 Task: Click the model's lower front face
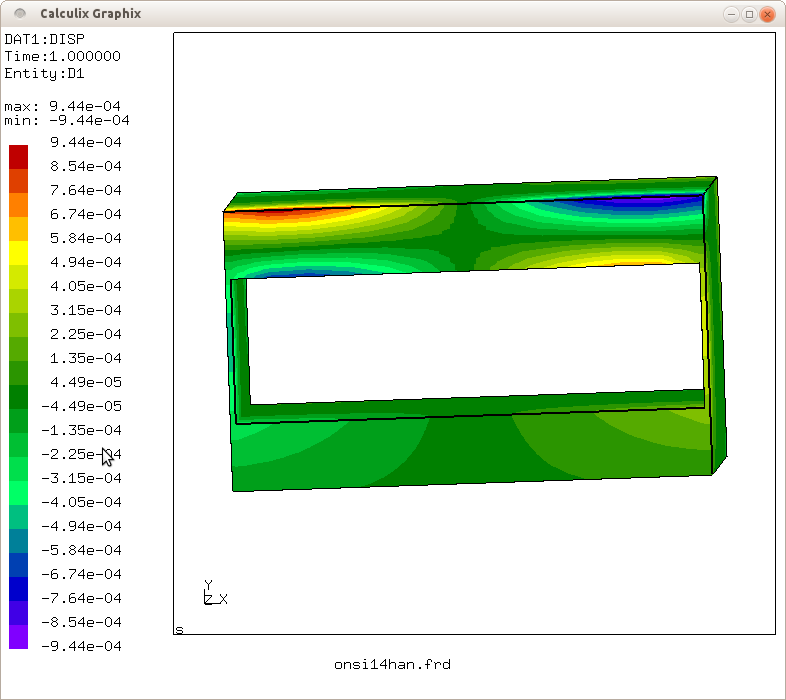coord(471,449)
